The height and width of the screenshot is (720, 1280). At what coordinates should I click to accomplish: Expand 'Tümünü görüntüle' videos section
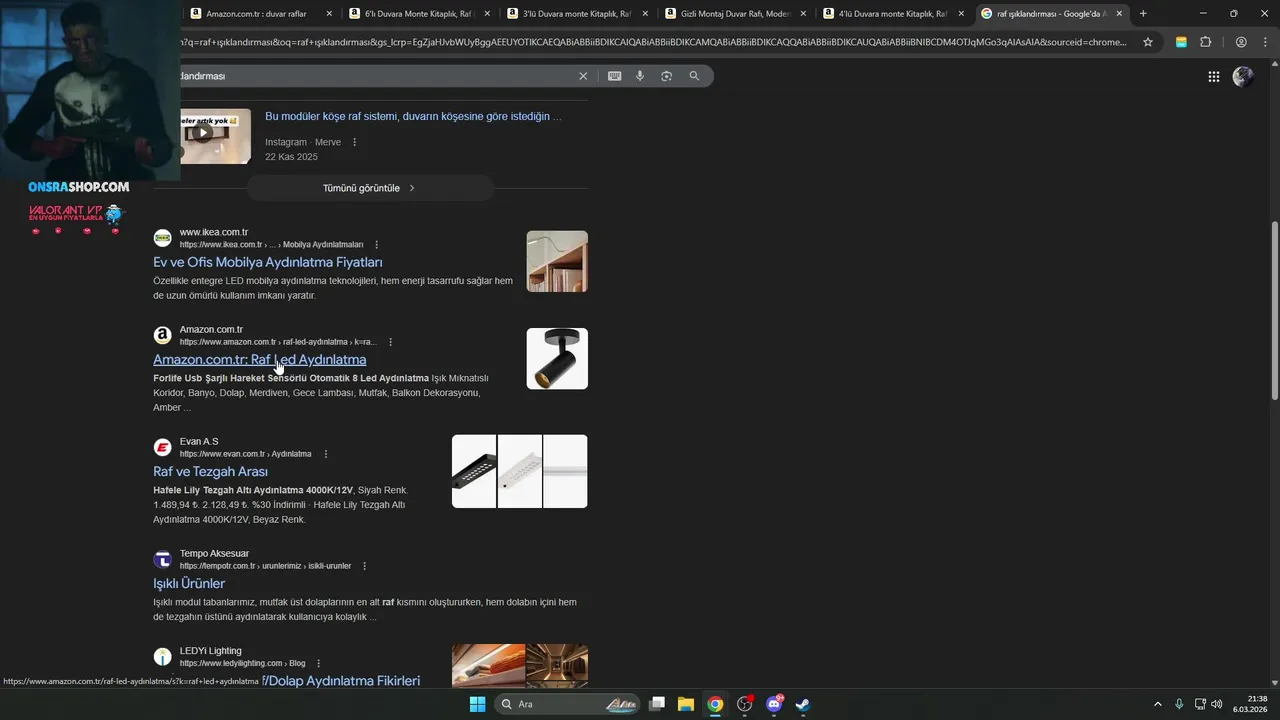point(370,188)
